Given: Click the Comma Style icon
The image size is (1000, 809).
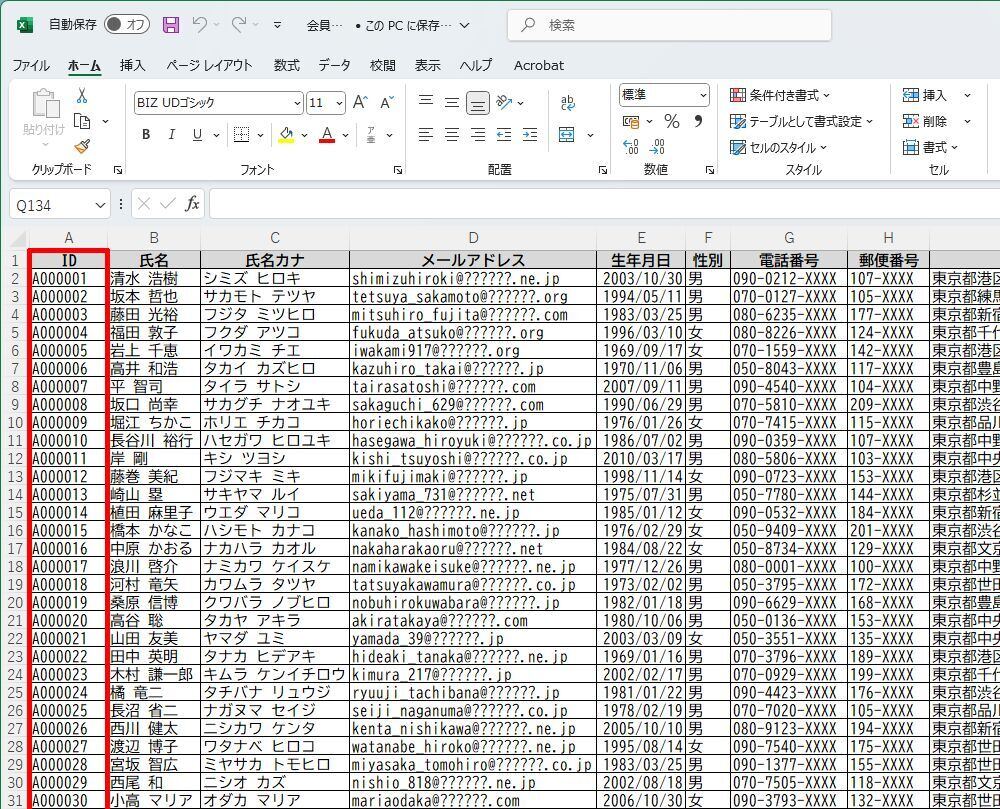Looking at the screenshot, I should 698,120.
